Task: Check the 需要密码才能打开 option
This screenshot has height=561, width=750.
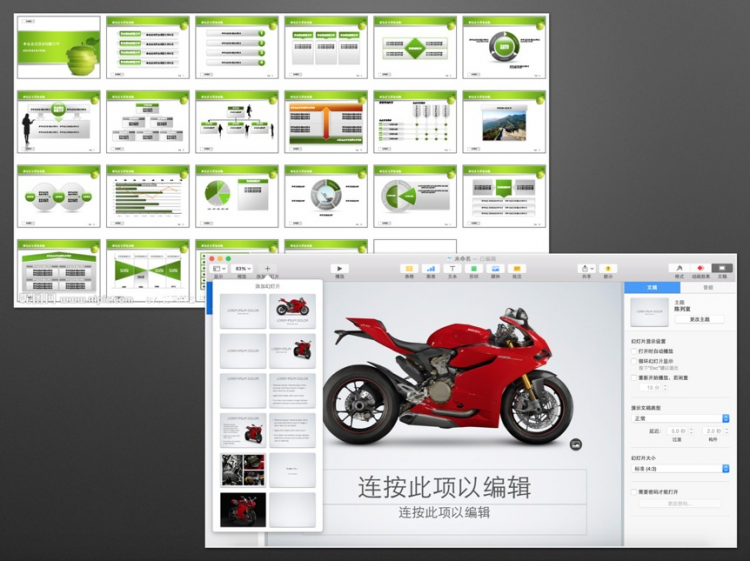Action: [x=635, y=492]
